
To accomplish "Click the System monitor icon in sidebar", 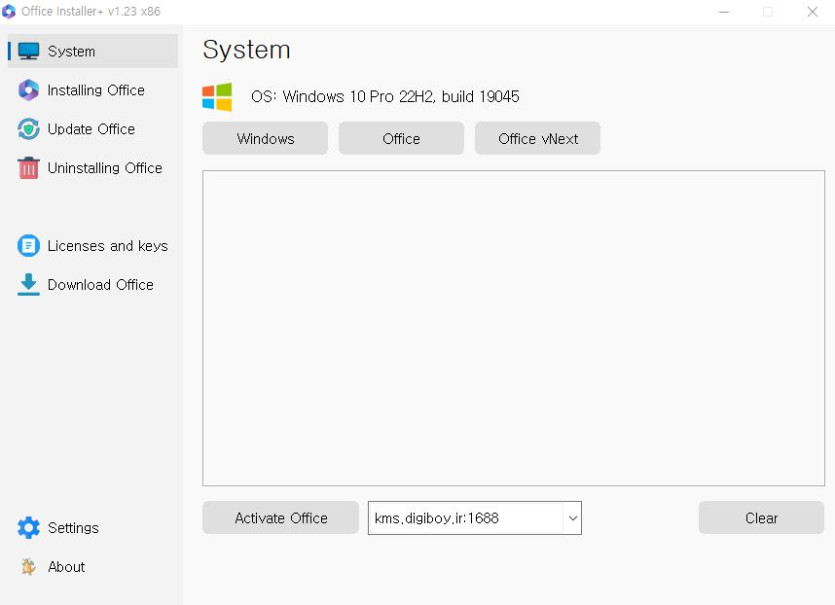I will coord(29,51).
